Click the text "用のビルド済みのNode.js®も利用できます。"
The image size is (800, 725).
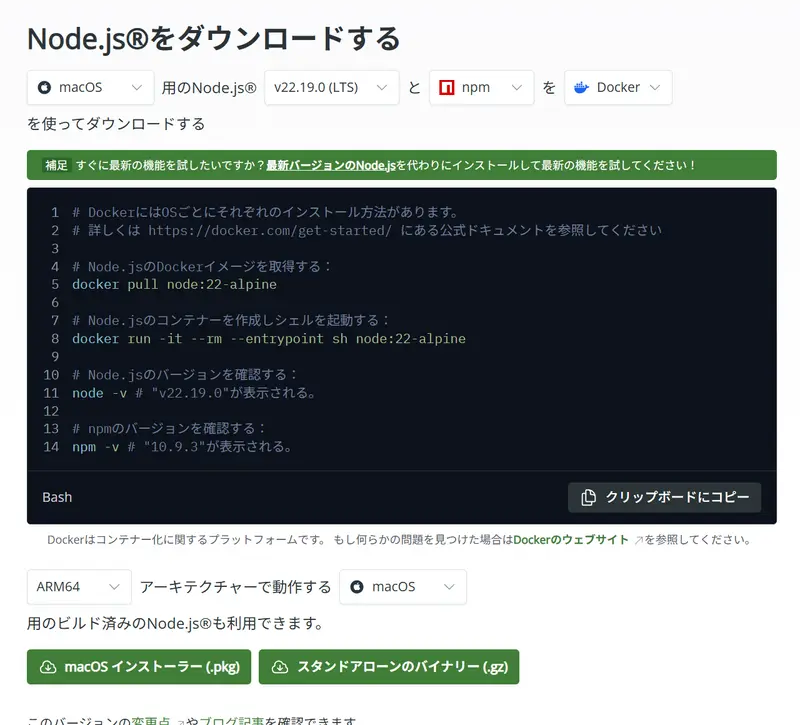coord(174,623)
